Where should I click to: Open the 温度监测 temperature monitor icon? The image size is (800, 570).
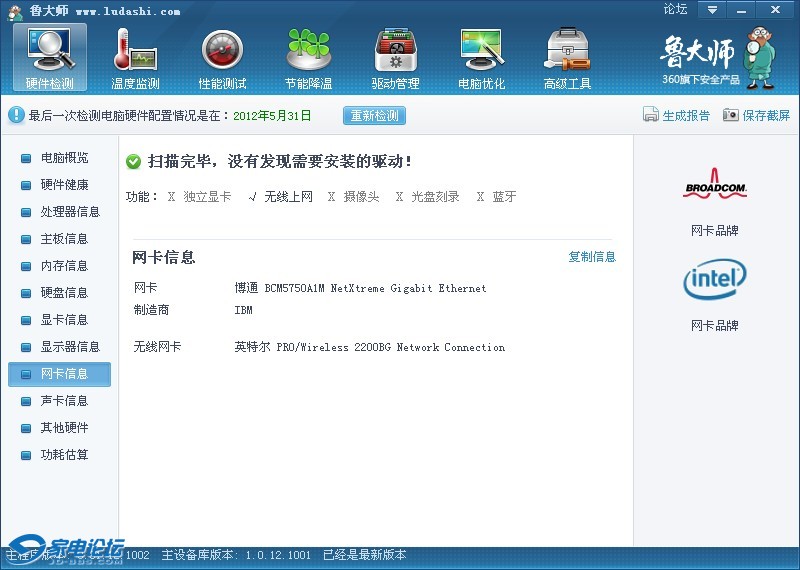(x=136, y=50)
